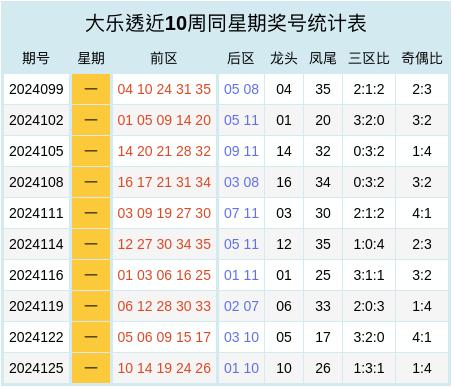
Task: Click front numbers 01 03 06 16 25
Action: [x=164, y=275]
